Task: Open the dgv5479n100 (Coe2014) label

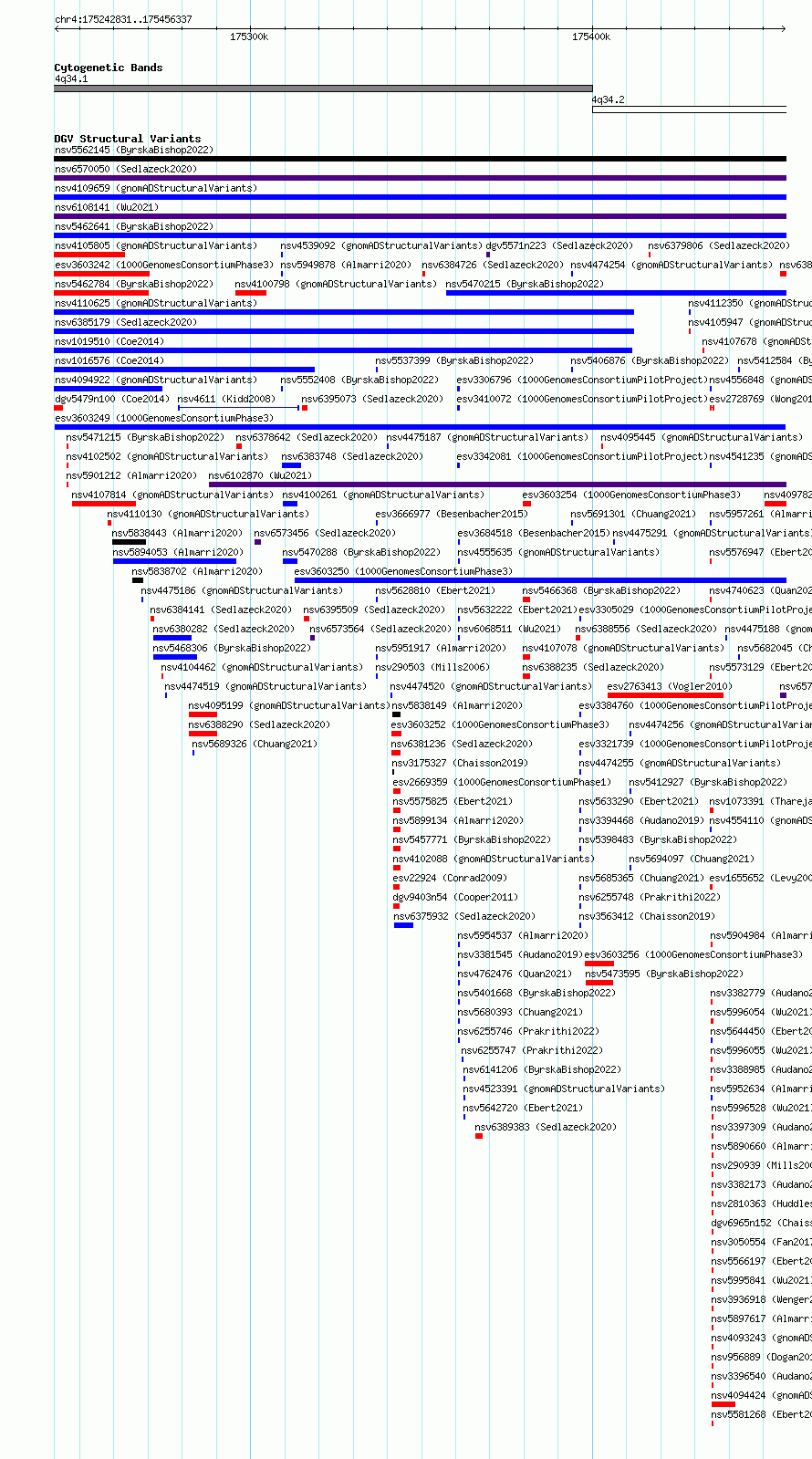Action: (x=112, y=399)
